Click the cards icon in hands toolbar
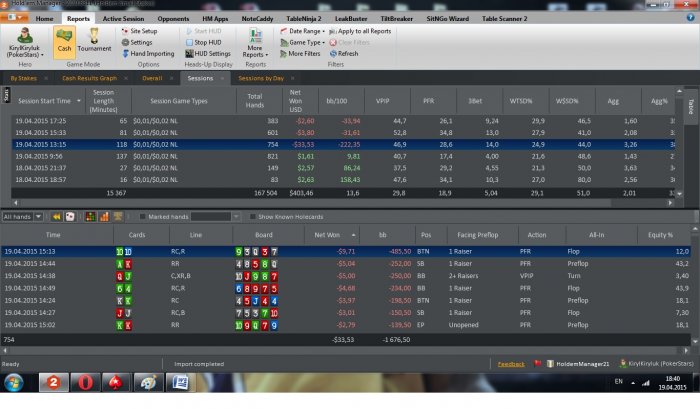 tap(70, 217)
